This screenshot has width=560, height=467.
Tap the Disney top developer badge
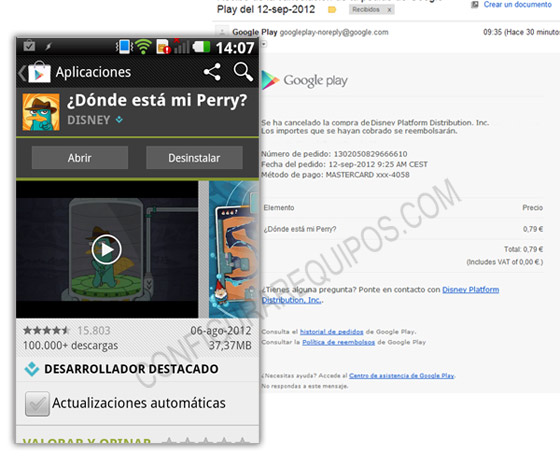[x=119, y=120]
